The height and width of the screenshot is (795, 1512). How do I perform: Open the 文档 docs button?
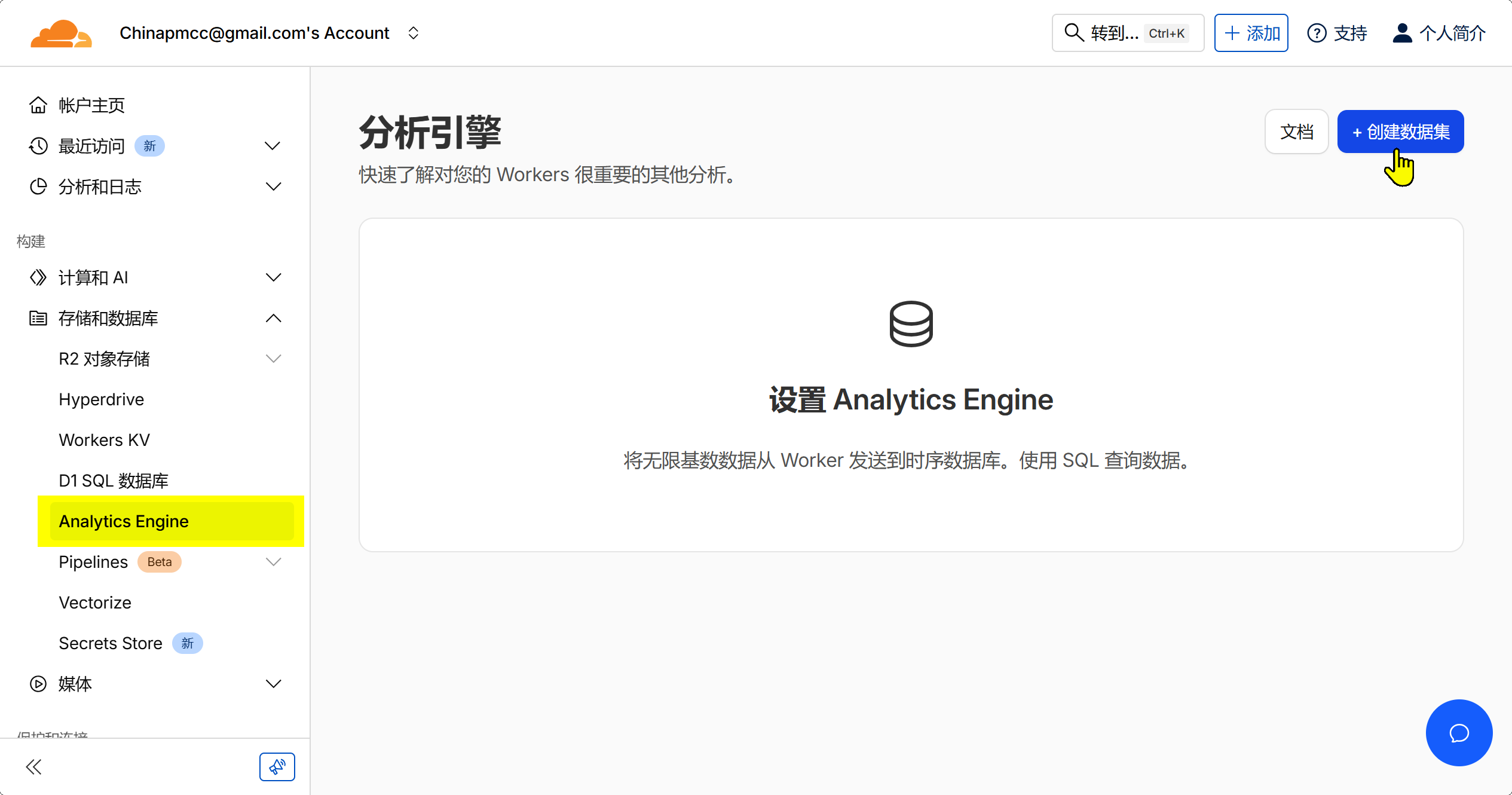1296,132
